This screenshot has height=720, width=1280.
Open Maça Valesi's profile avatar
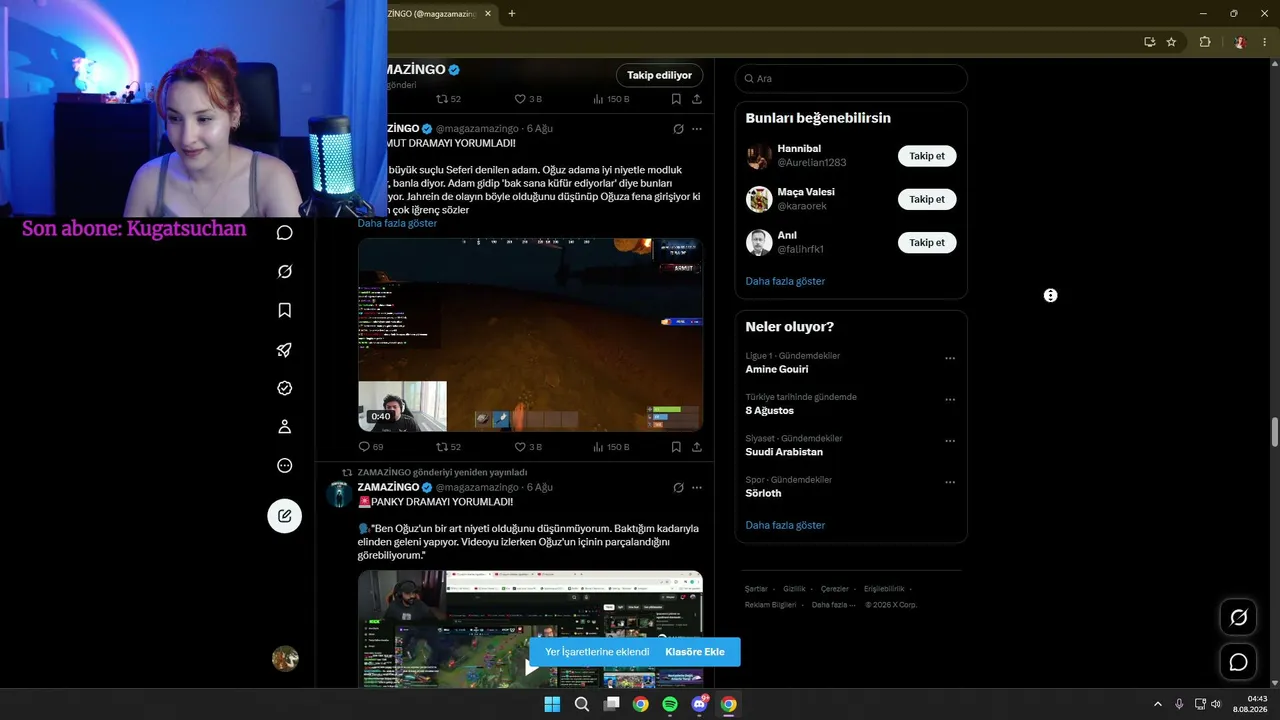click(x=759, y=199)
